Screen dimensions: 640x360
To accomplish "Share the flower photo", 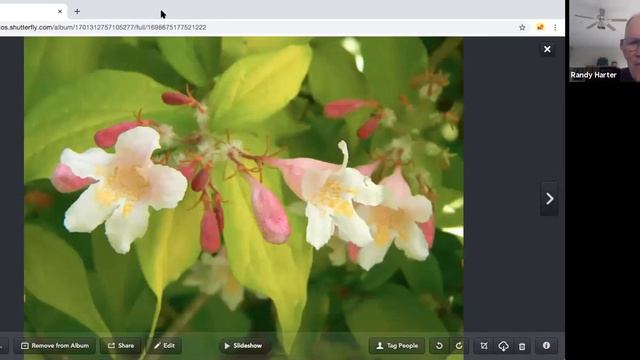I will (121, 346).
